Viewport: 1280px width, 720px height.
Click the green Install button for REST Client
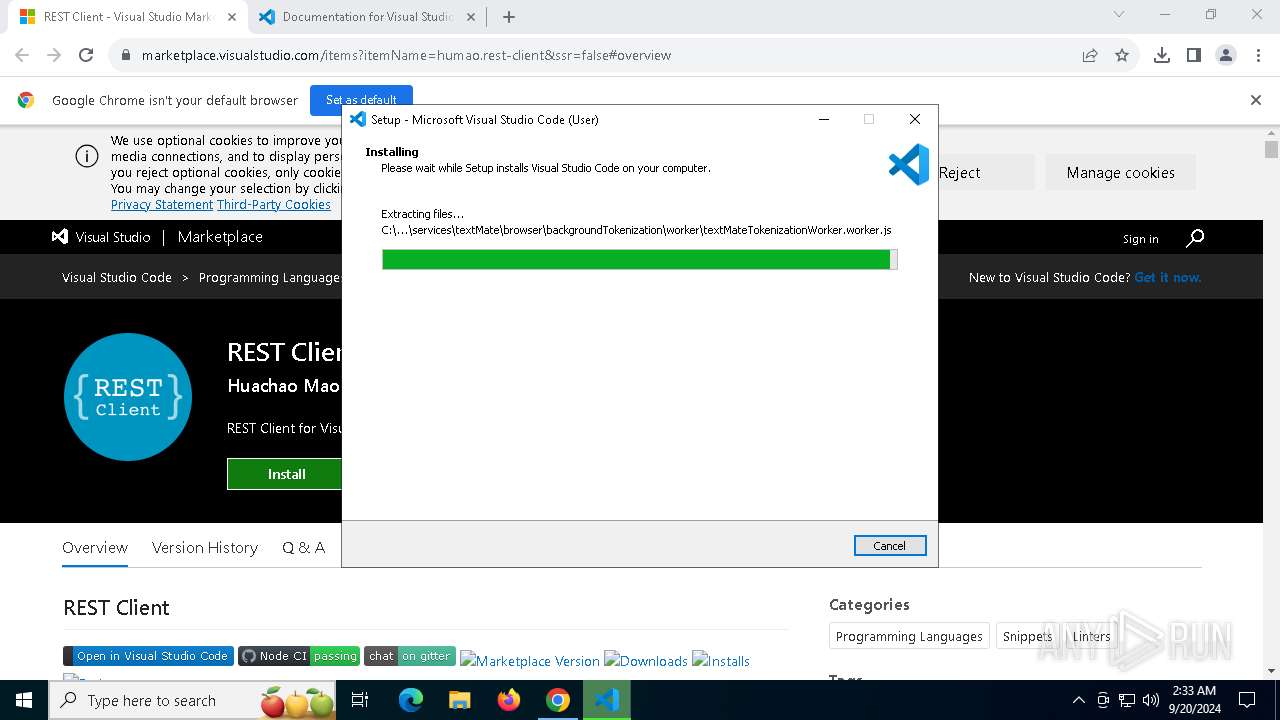point(285,474)
